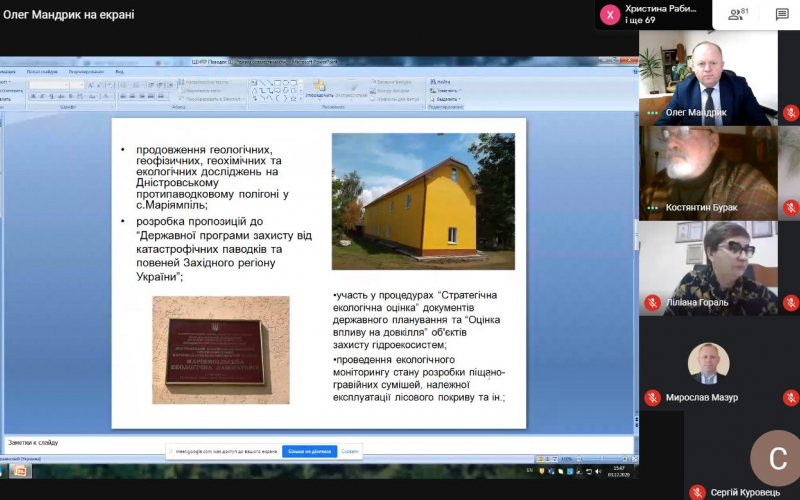Click PowerPoint icon in Windows taskbar

(x=20, y=471)
